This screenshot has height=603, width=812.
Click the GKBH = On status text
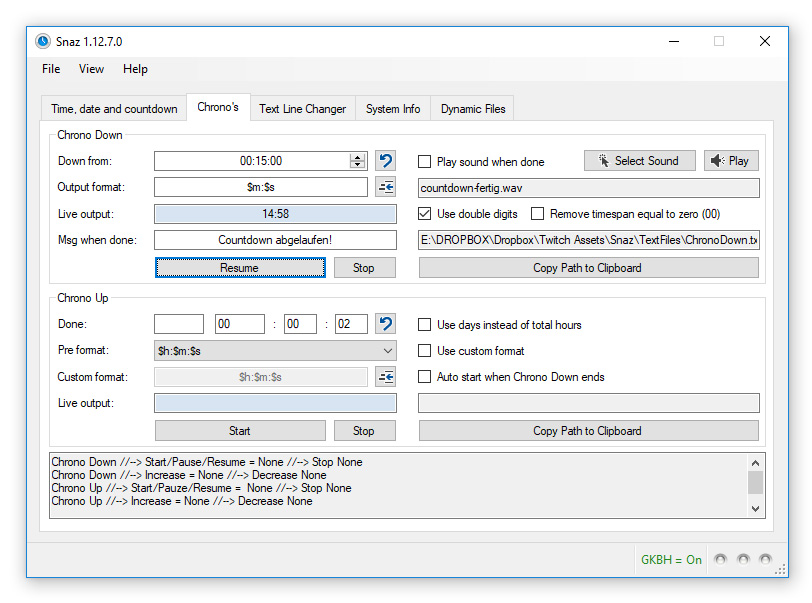671,559
